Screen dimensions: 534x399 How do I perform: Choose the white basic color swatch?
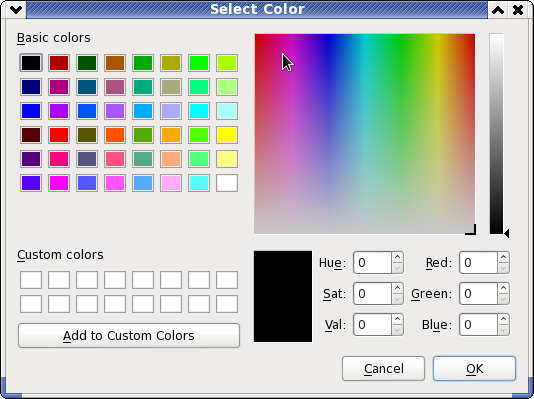(227, 183)
